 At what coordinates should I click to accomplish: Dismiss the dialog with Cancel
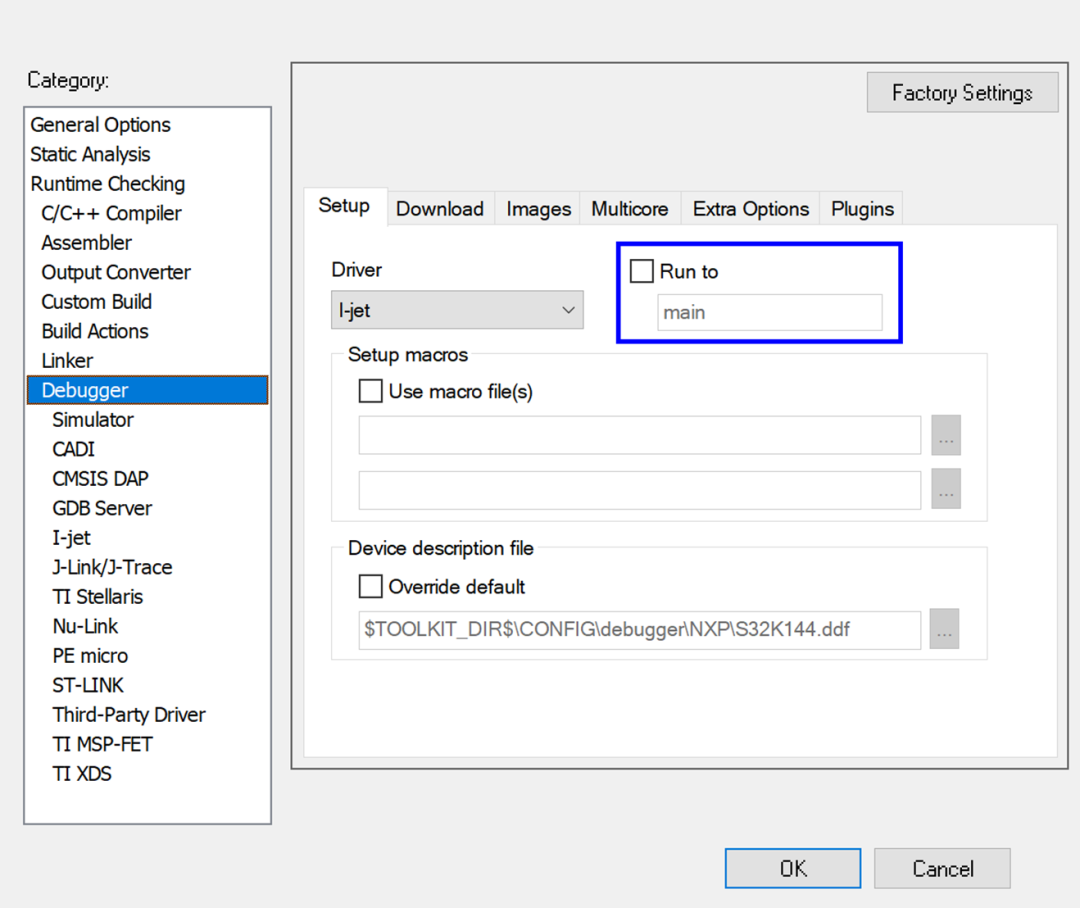point(941,867)
